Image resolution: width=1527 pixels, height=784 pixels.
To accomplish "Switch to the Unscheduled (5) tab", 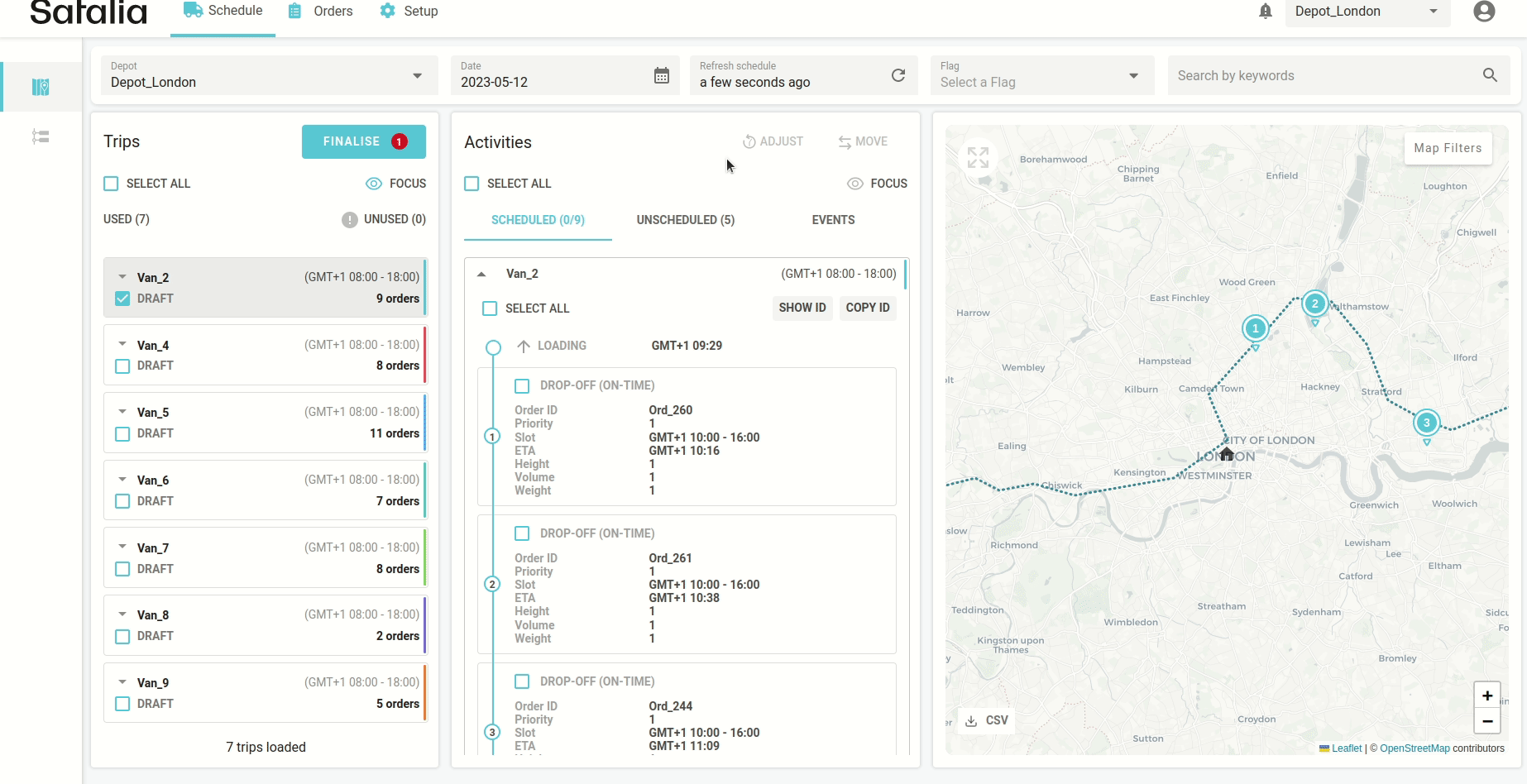I will [x=685, y=220].
